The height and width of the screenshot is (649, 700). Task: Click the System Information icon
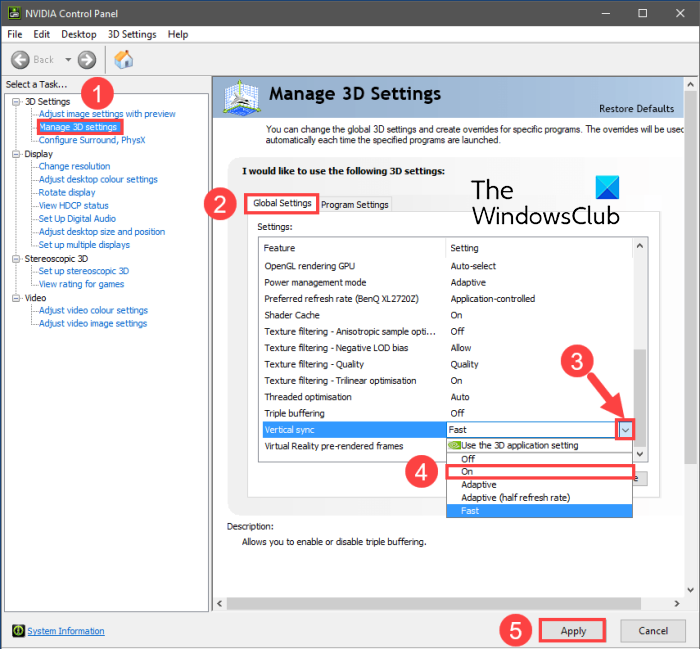(x=18, y=630)
